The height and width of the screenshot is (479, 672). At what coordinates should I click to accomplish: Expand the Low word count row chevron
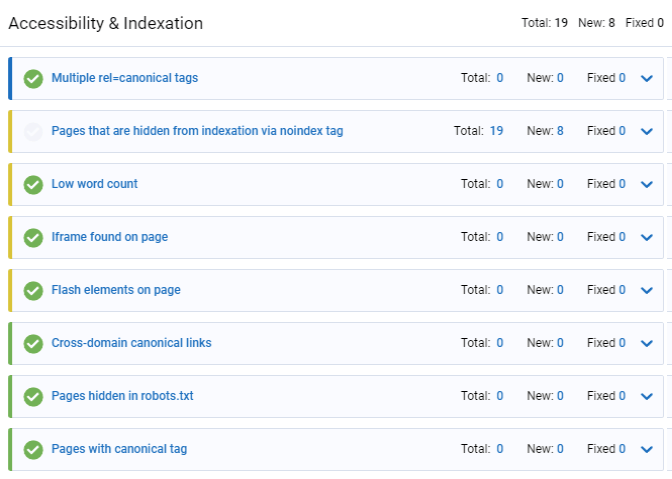point(647,185)
